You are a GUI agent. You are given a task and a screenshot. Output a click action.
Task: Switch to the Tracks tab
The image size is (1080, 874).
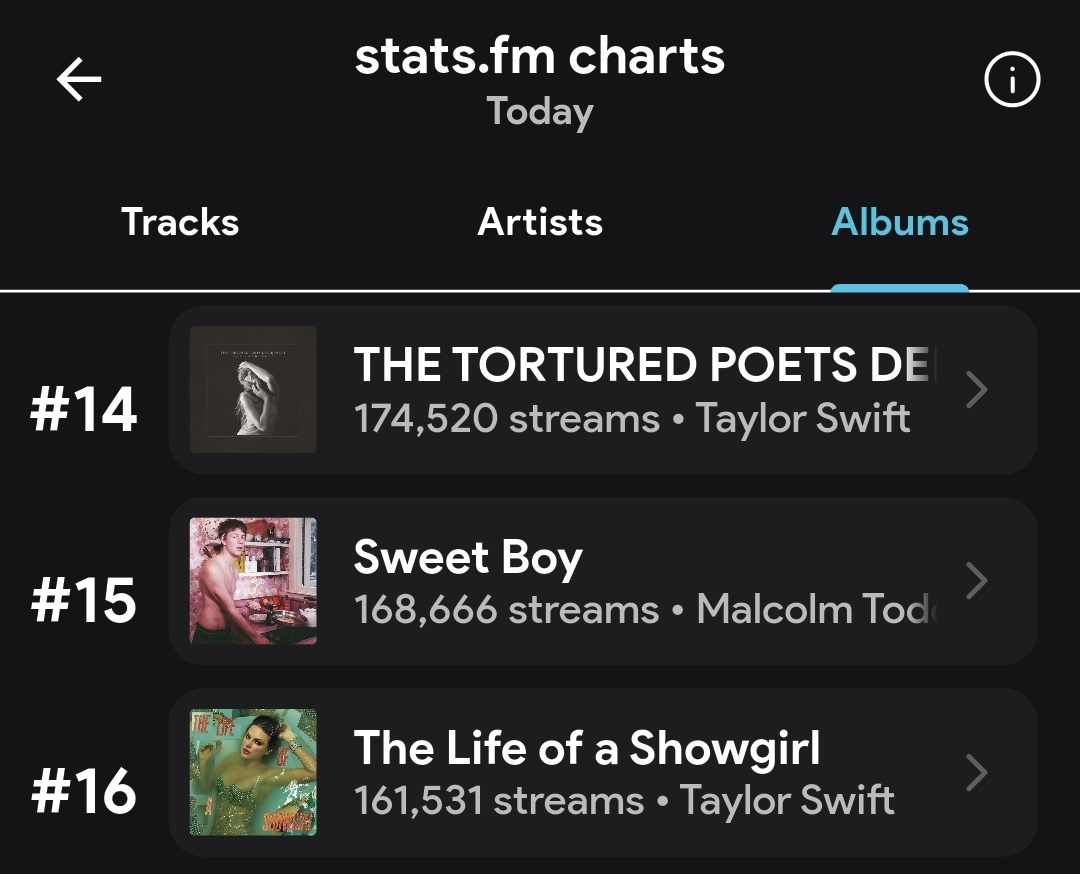(180, 222)
